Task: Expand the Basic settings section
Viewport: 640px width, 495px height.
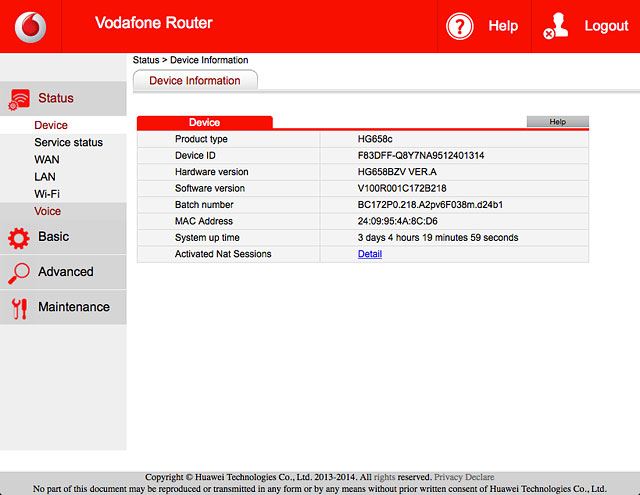Action: [63, 237]
